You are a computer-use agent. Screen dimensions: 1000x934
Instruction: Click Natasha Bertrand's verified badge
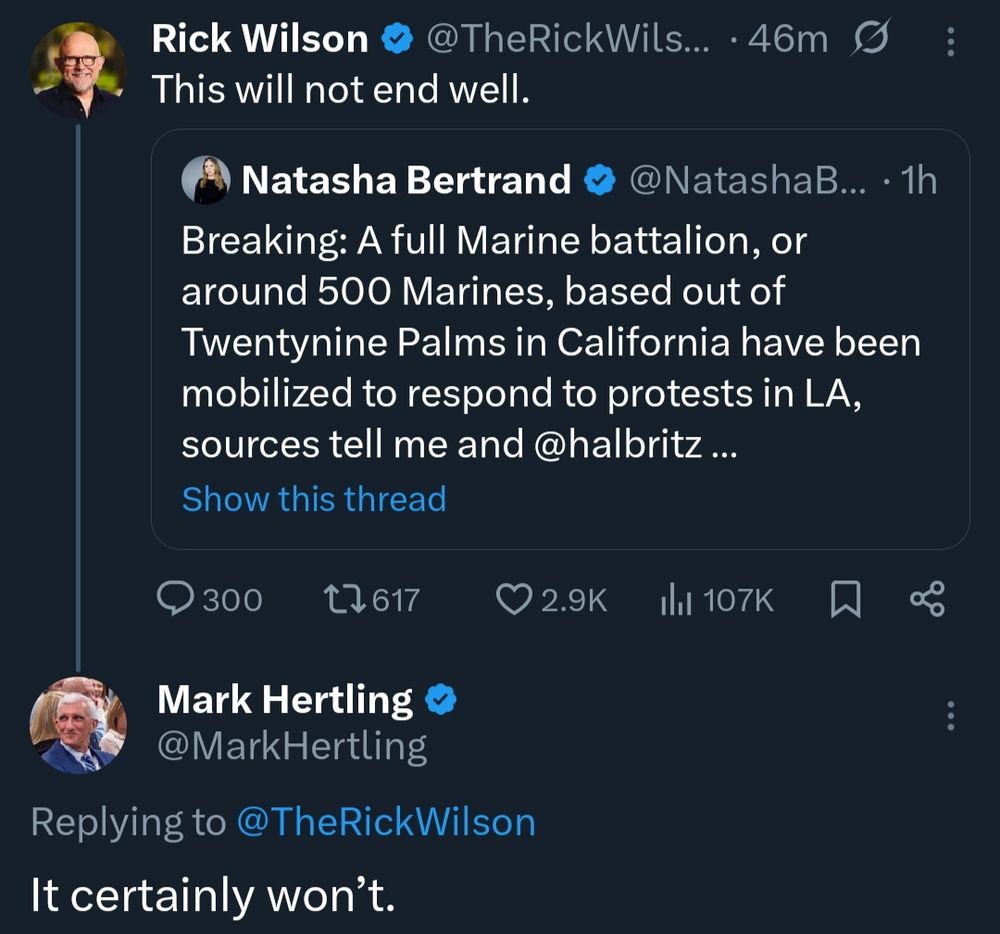click(599, 180)
